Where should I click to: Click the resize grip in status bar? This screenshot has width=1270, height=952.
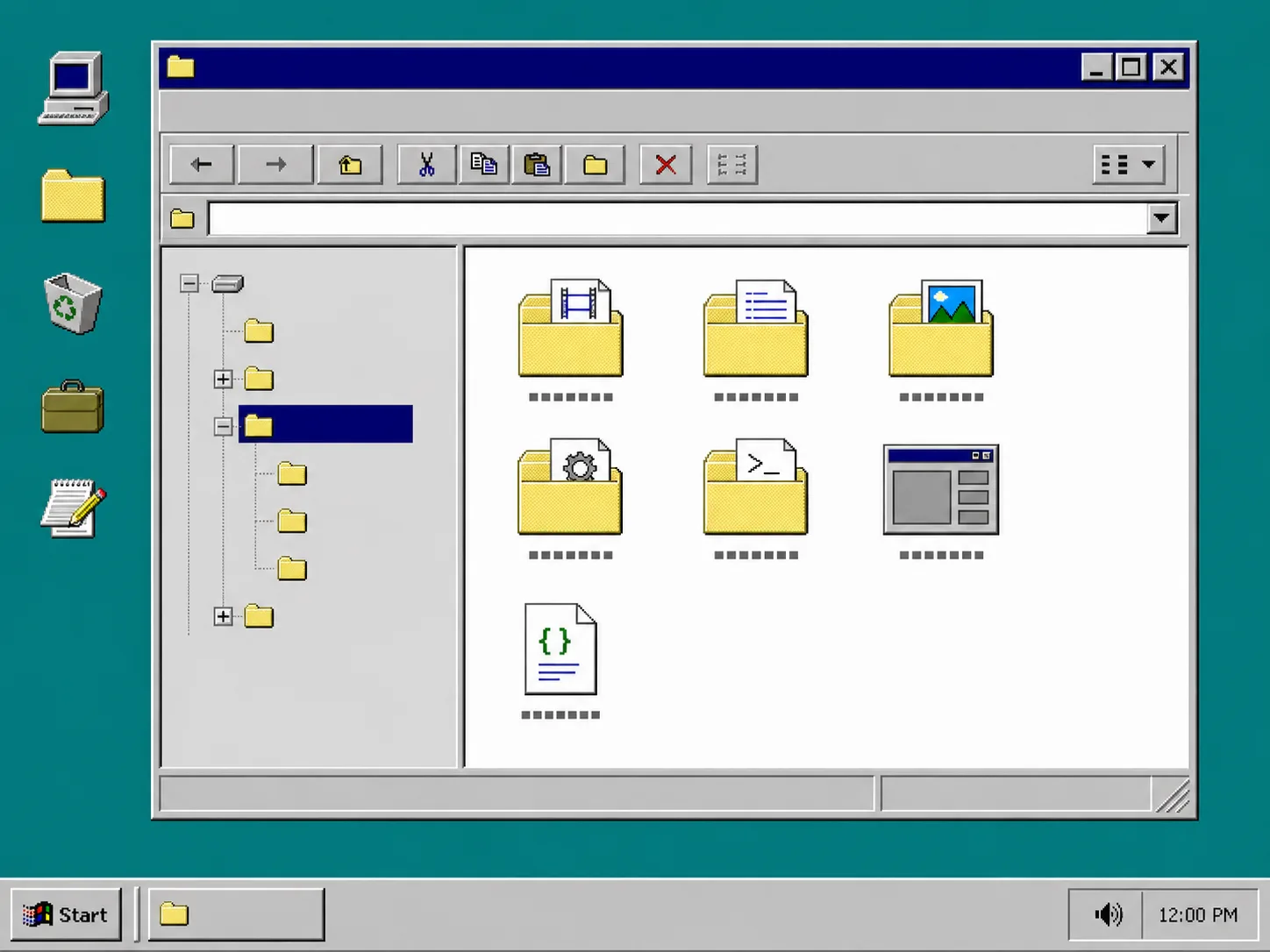pos(1173,796)
